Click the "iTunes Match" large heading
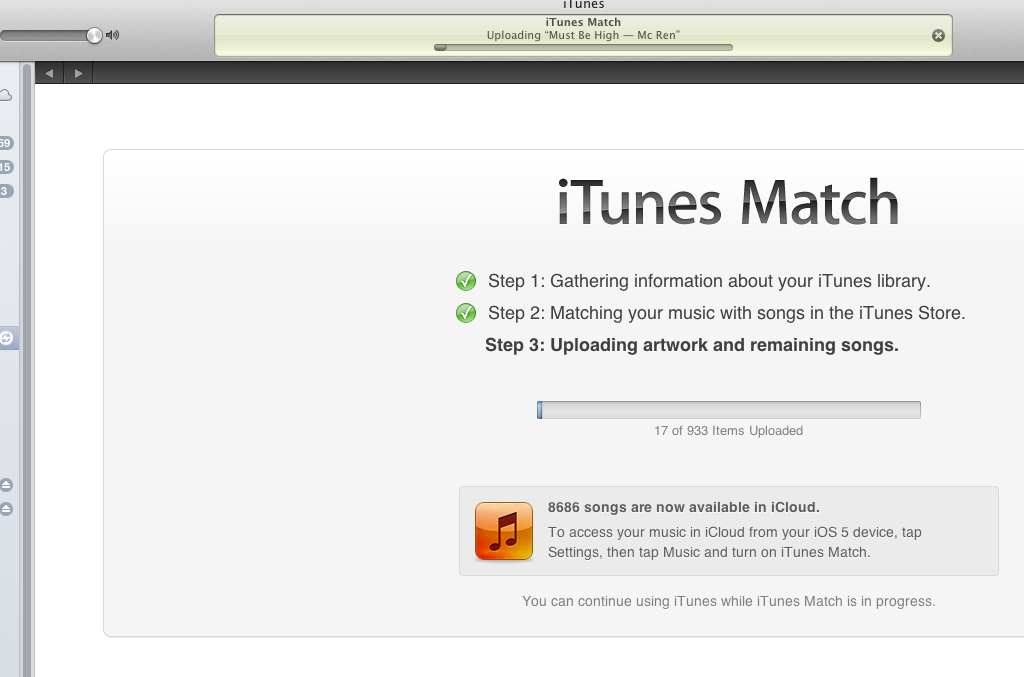This screenshot has width=1024, height=677. 728,202
